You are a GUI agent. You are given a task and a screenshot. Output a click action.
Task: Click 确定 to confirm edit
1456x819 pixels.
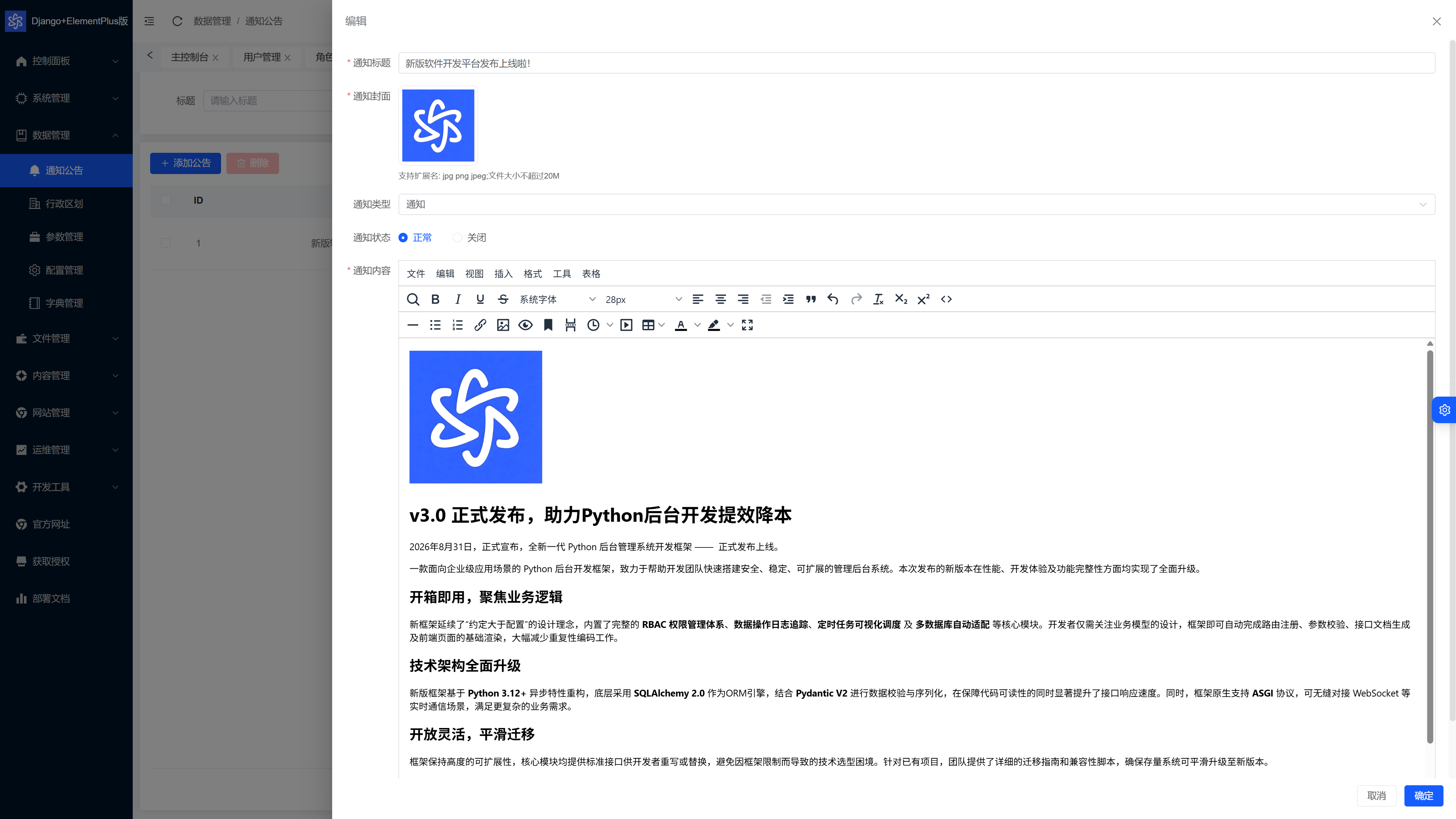[1423, 795]
